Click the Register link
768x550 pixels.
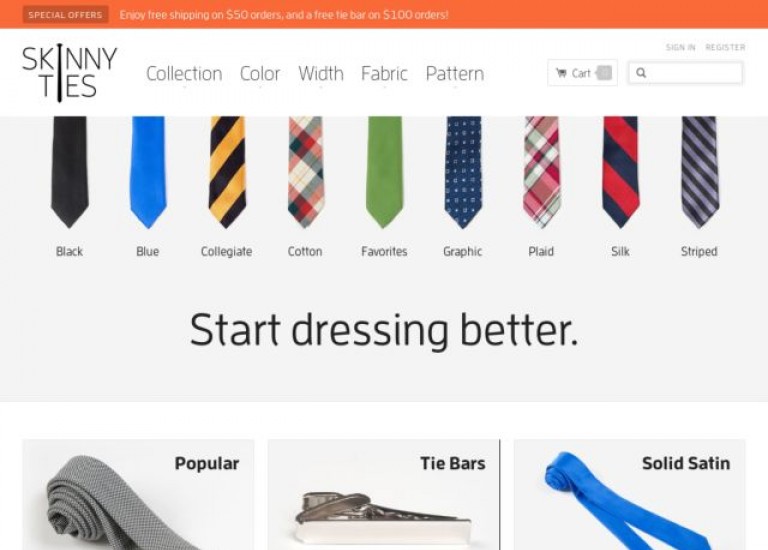pos(725,48)
